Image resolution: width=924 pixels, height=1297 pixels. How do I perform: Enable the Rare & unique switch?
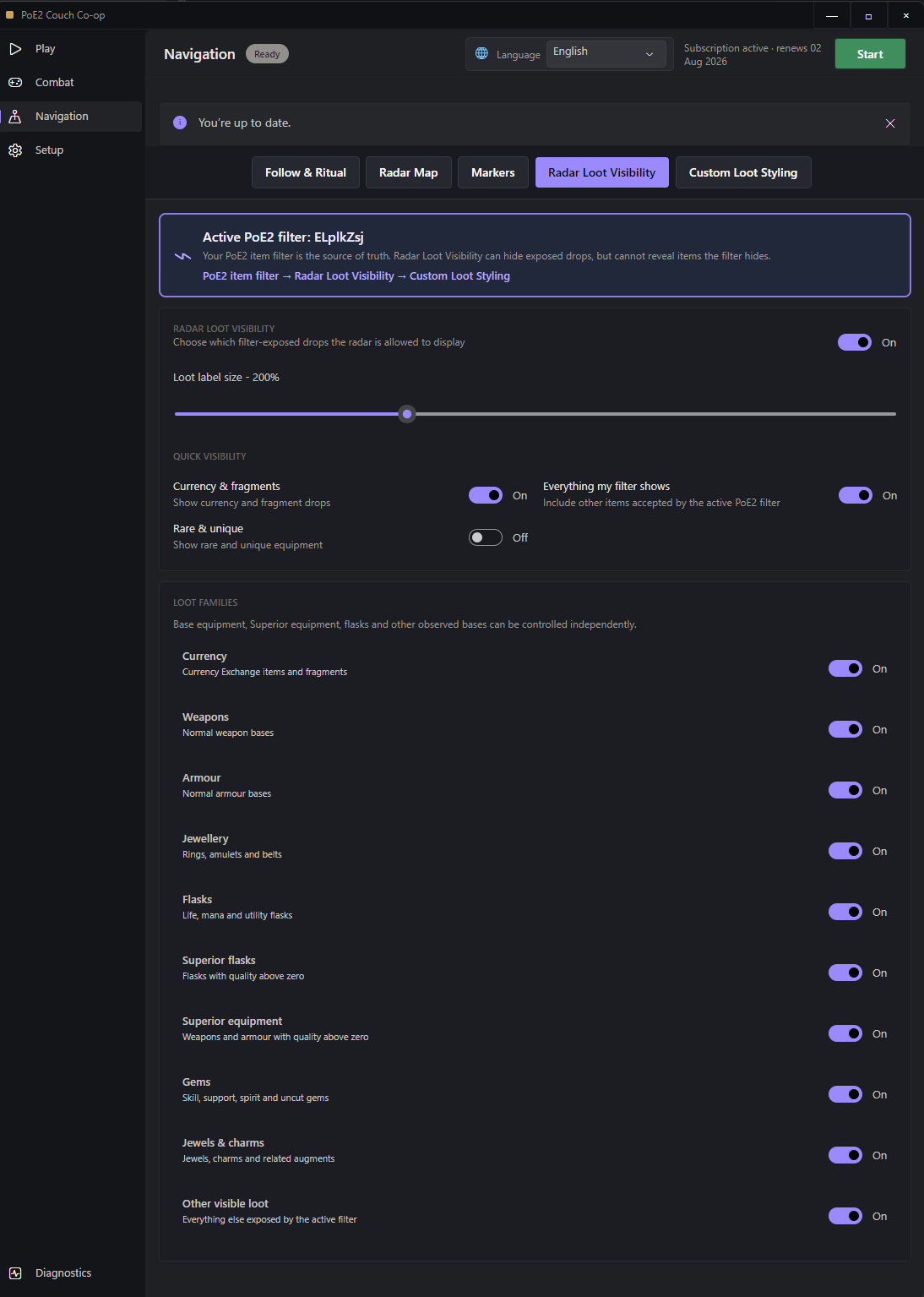tap(486, 537)
